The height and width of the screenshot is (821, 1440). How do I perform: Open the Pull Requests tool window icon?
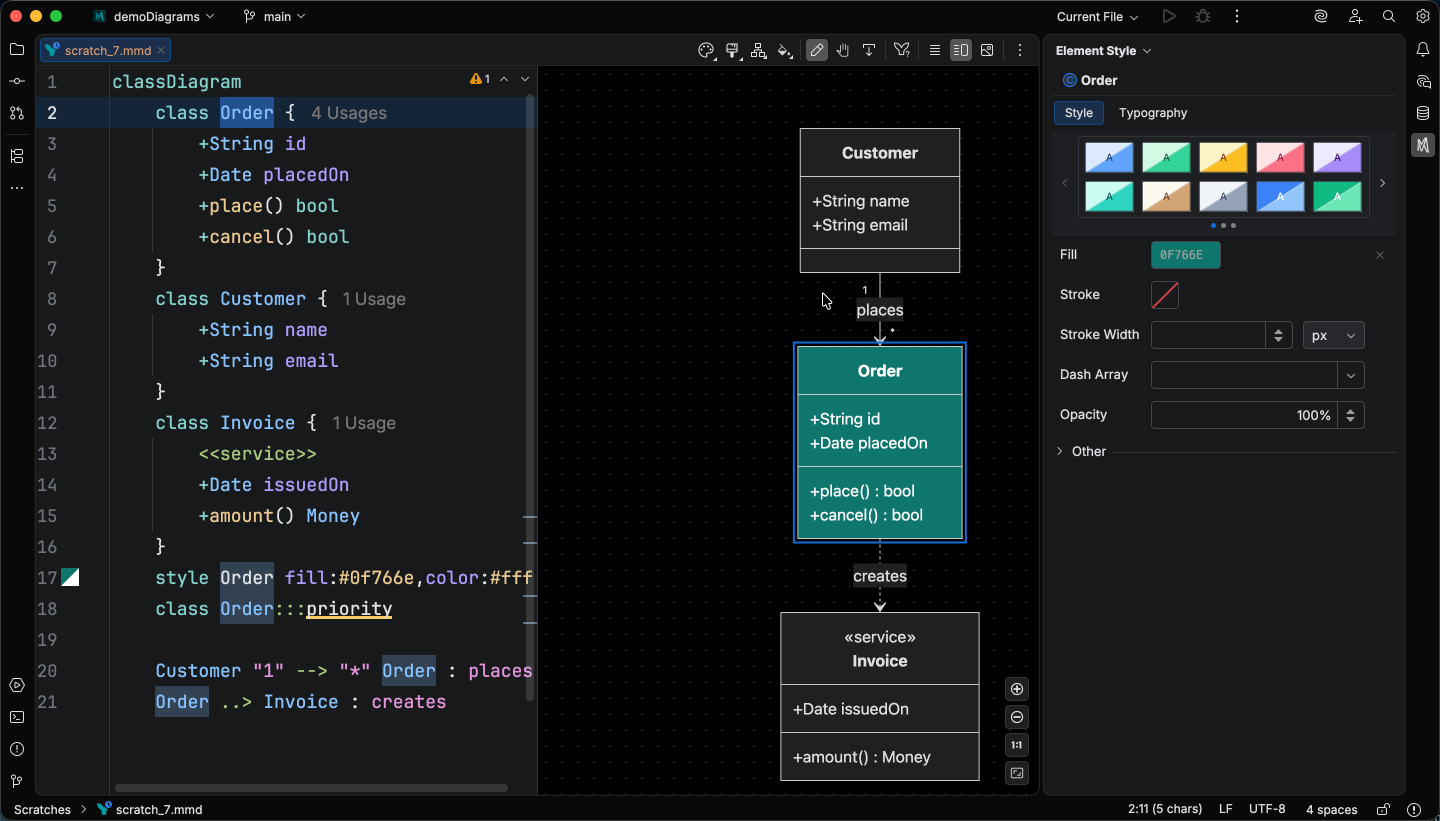point(17,113)
